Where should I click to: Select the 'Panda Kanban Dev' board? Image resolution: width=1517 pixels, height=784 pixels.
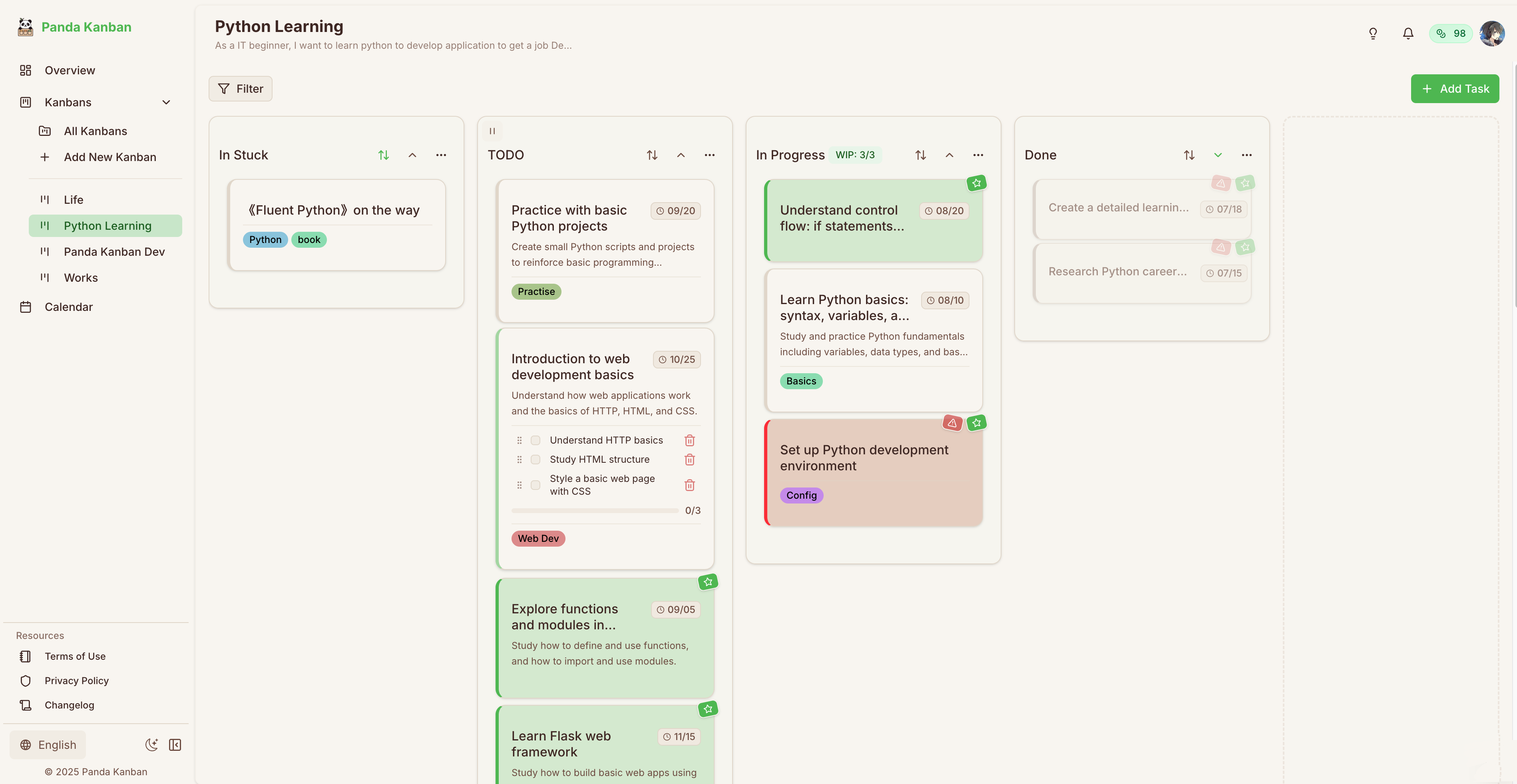(114, 251)
